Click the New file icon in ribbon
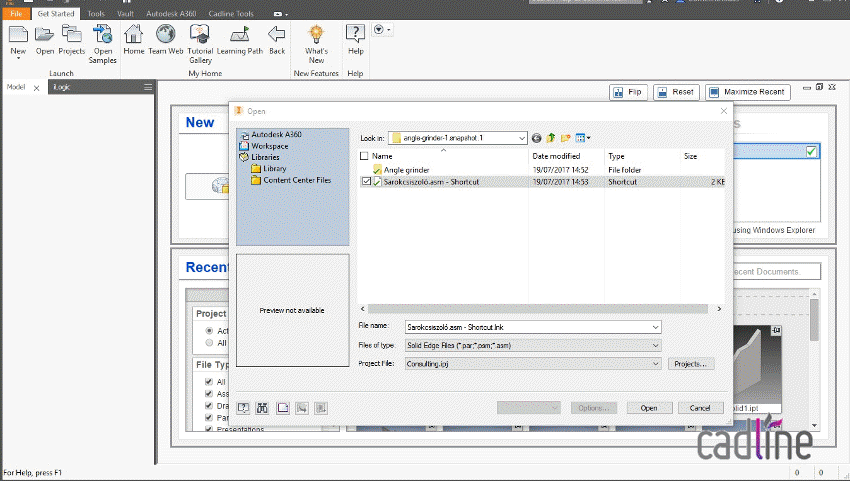Screen dimensions: 850x481 click(18, 35)
